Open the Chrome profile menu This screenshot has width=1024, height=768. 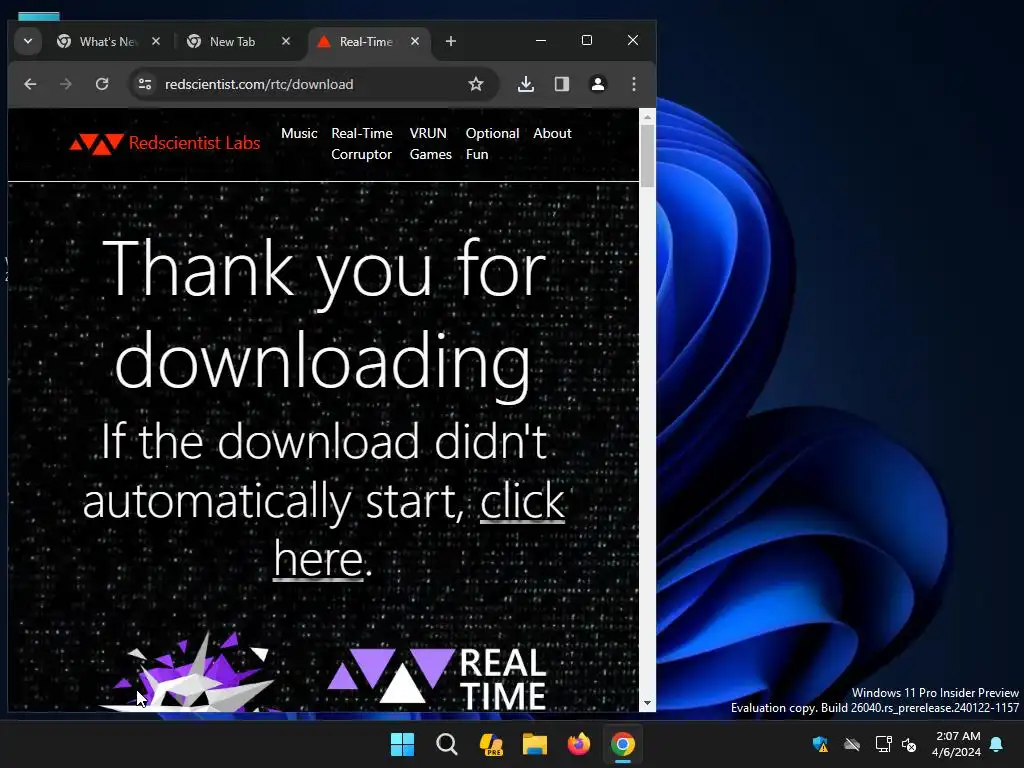(598, 84)
